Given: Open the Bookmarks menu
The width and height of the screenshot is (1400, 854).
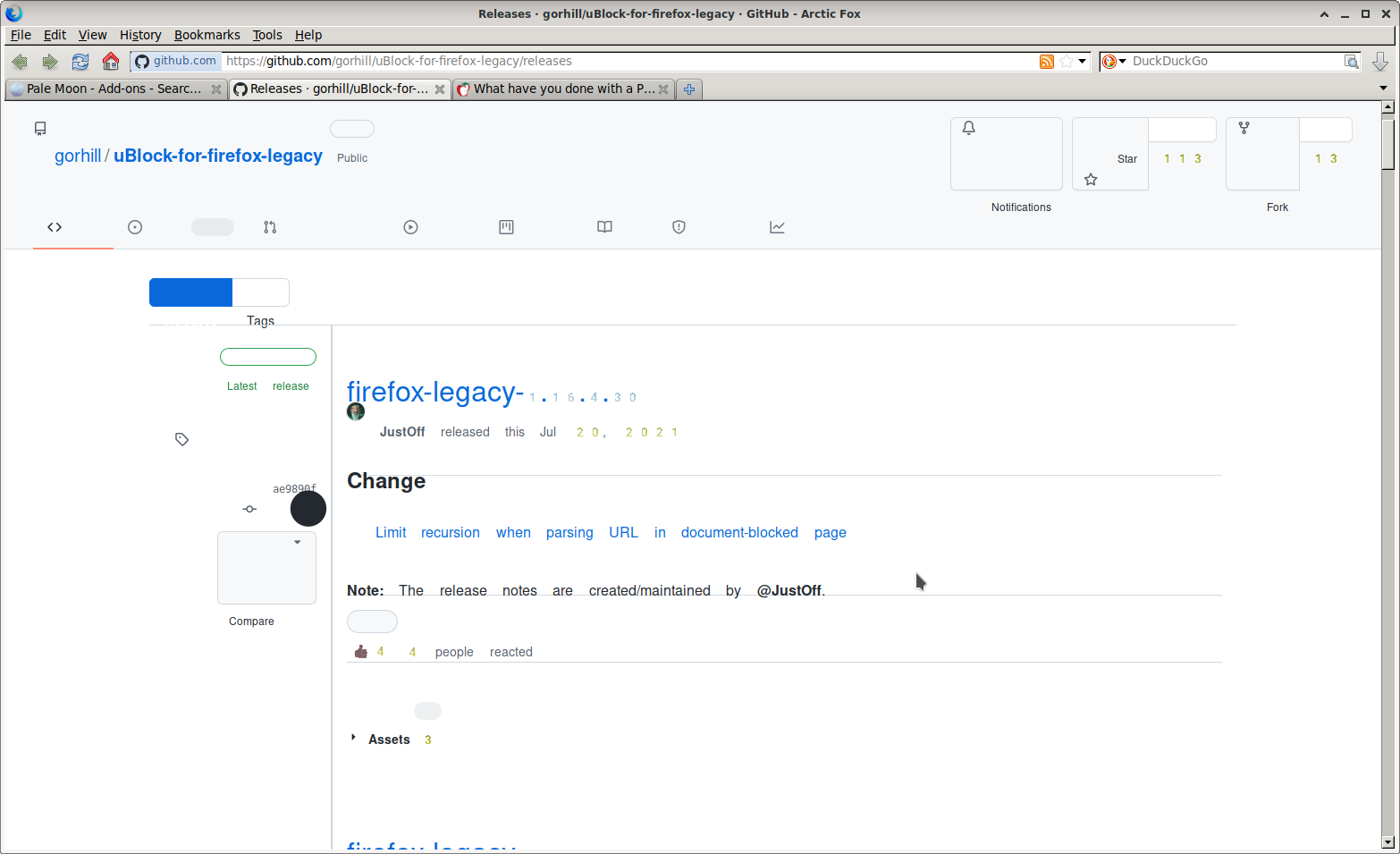Looking at the screenshot, I should pos(207,35).
